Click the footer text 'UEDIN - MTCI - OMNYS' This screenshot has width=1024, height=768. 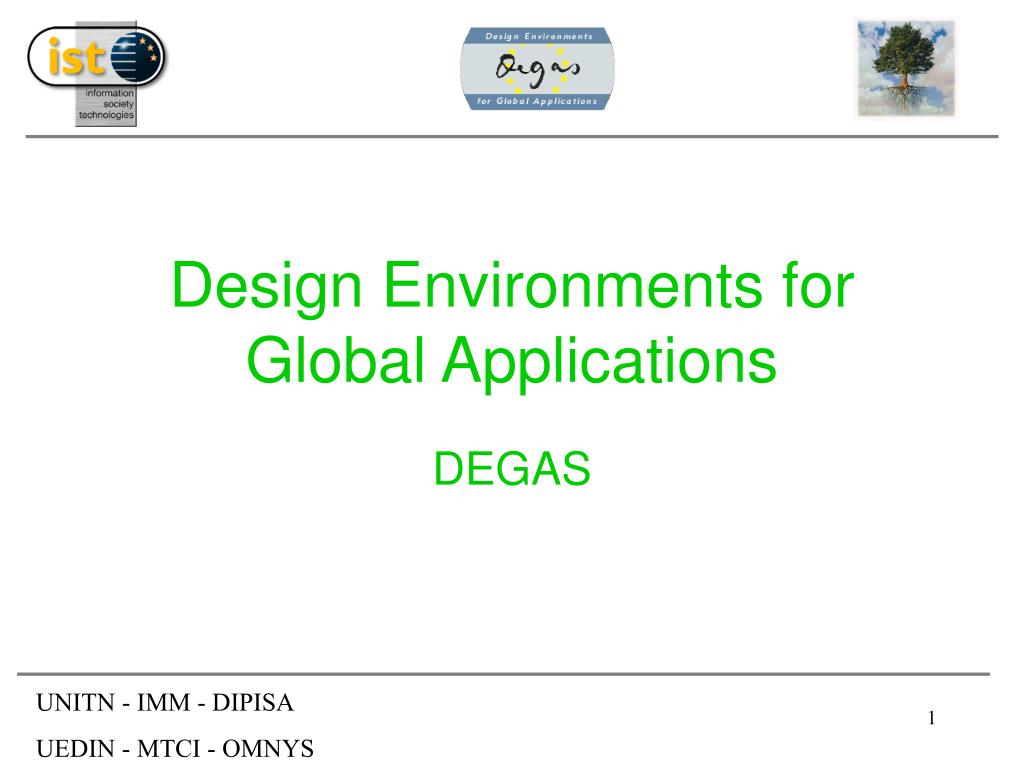coord(175,748)
